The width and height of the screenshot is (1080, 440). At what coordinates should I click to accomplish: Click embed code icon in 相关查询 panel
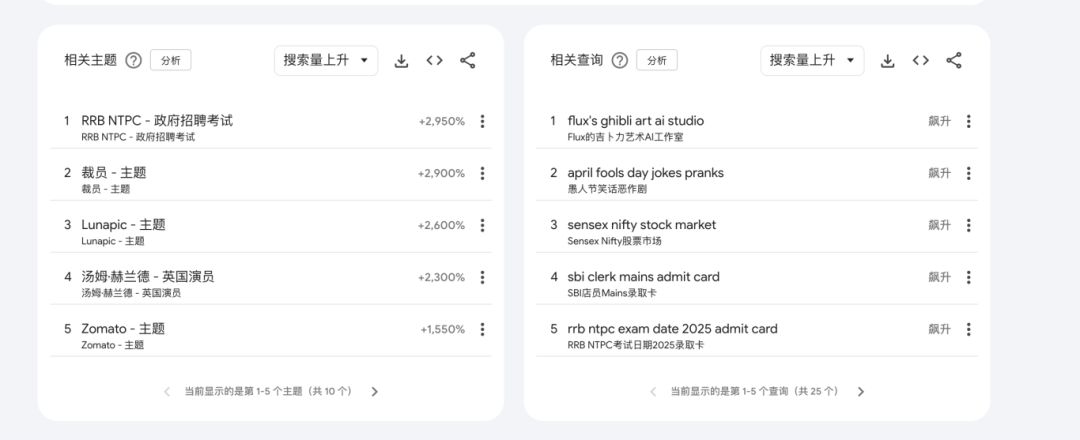[920, 61]
